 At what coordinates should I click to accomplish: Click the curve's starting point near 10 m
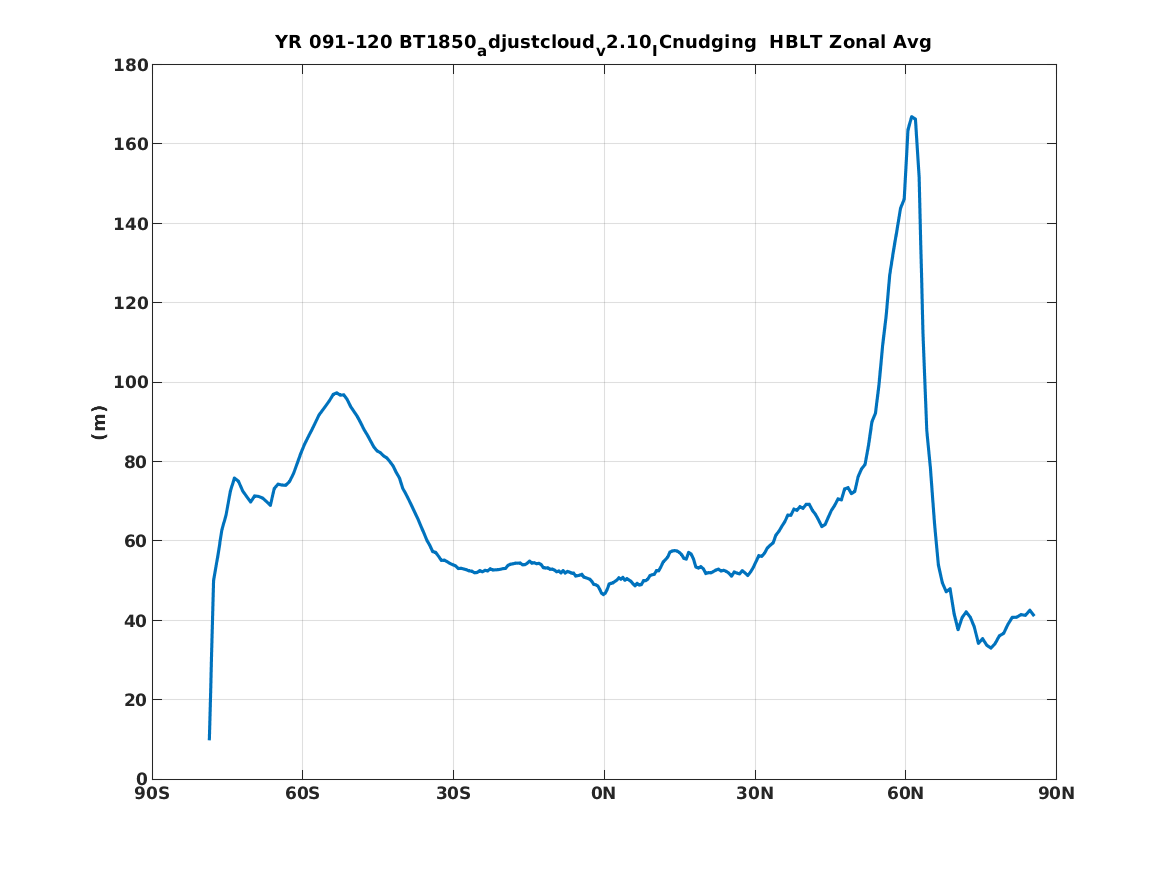(209, 739)
